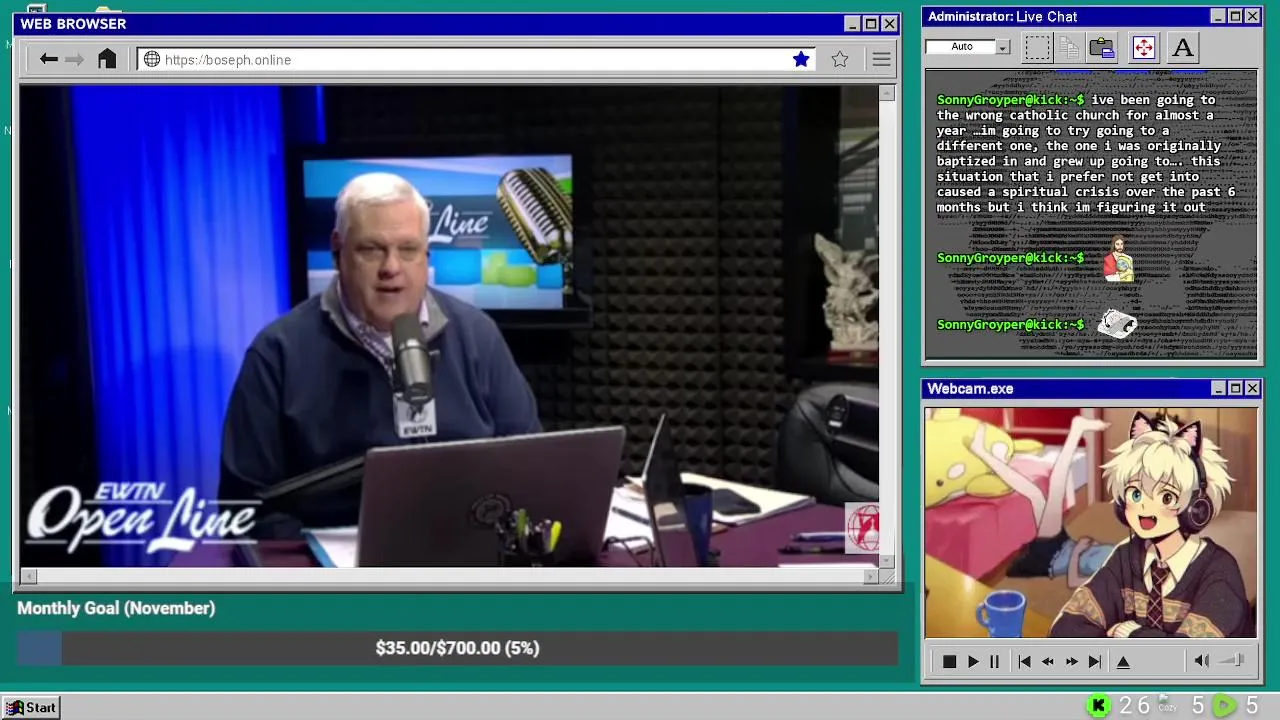
Task: Go back using the browser back arrow
Action: point(48,59)
